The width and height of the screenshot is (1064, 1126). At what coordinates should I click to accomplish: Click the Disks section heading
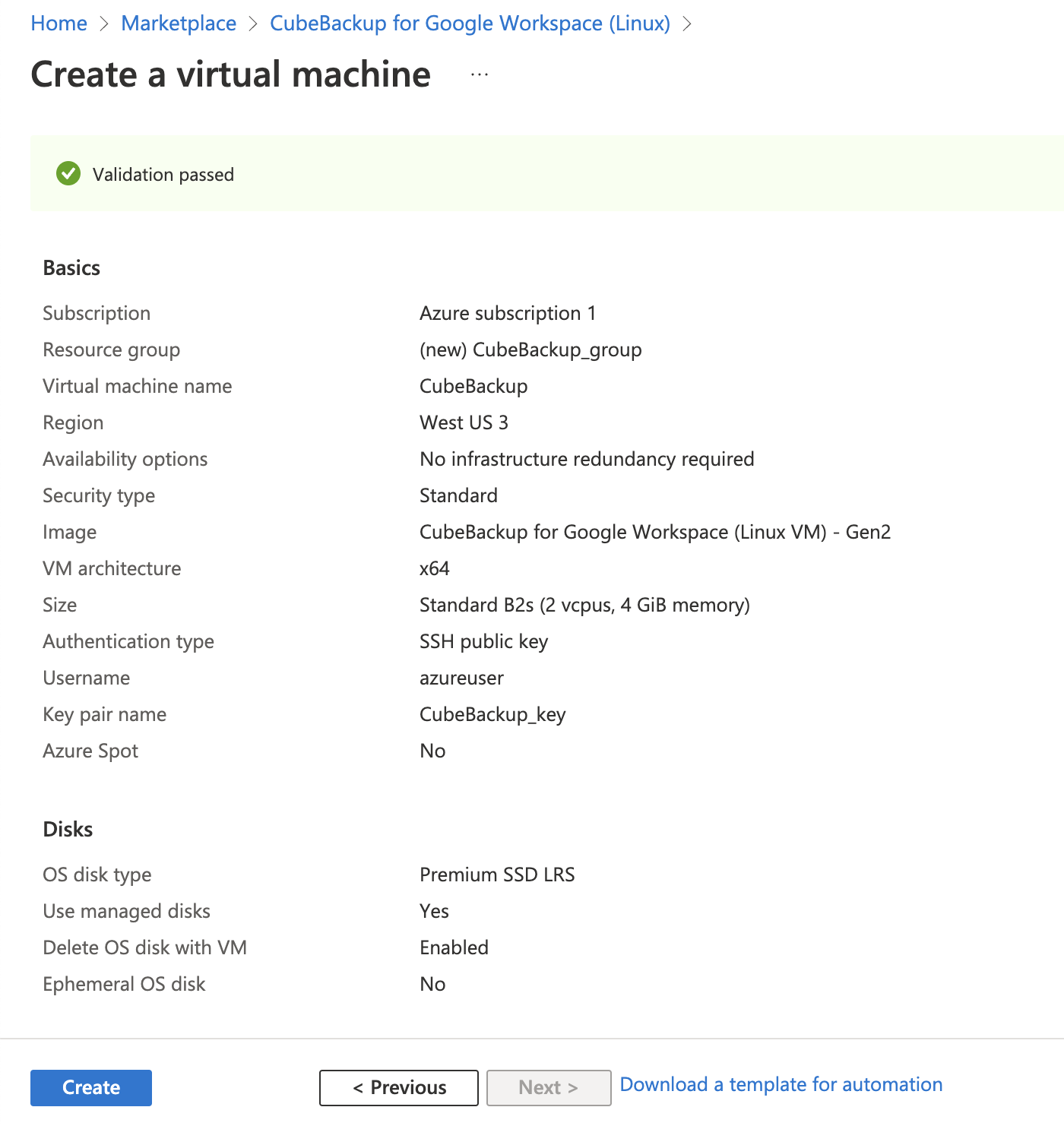point(68,830)
